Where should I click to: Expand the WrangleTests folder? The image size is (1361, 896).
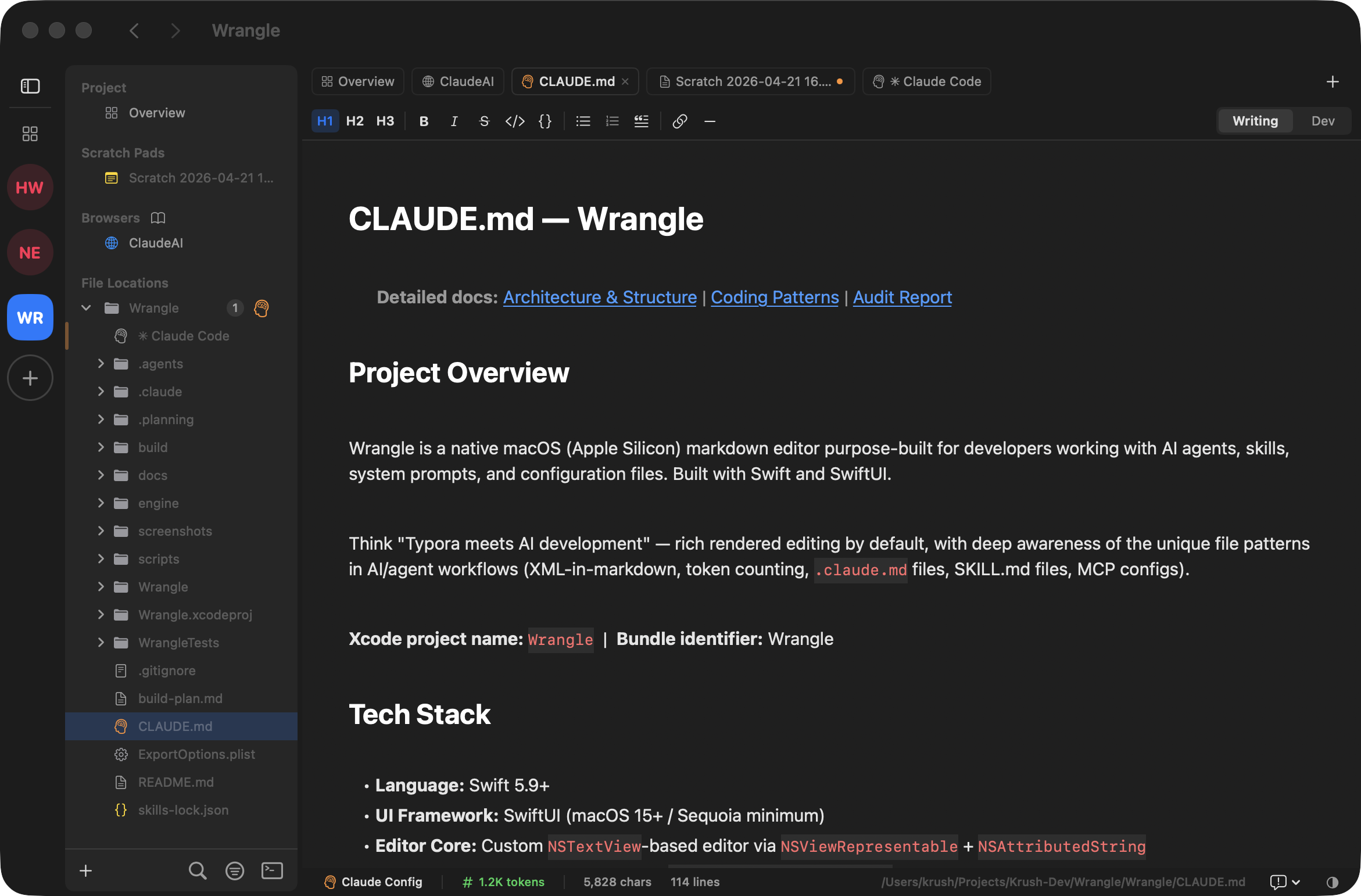pos(101,643)
